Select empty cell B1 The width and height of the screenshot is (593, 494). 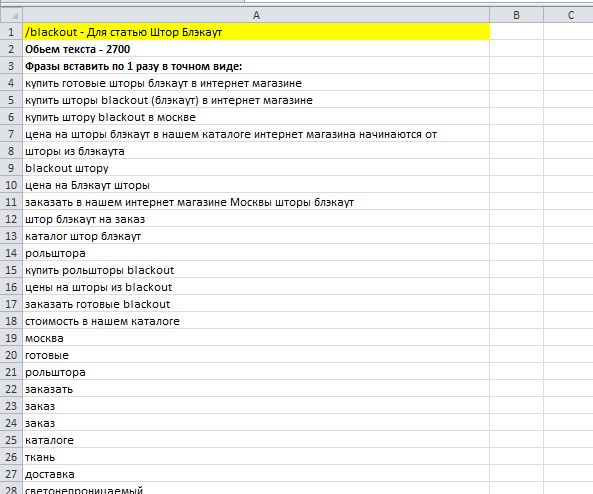[516, 32]
